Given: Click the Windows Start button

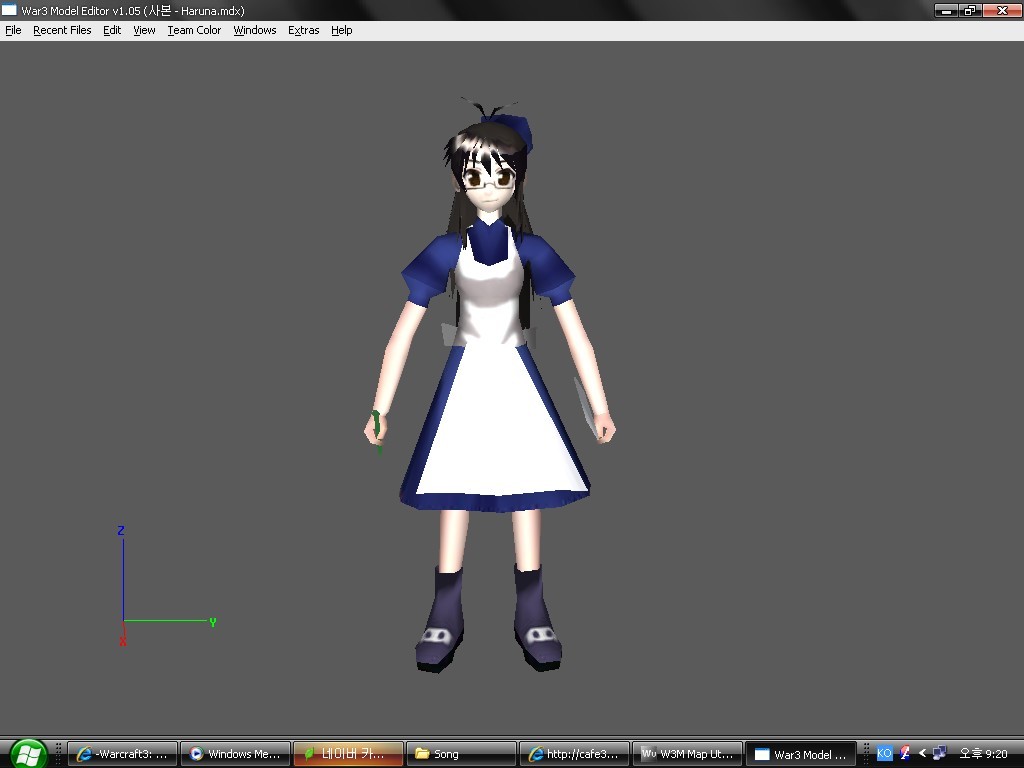Looking at the screenshot, I should click(x=27, y=754).
